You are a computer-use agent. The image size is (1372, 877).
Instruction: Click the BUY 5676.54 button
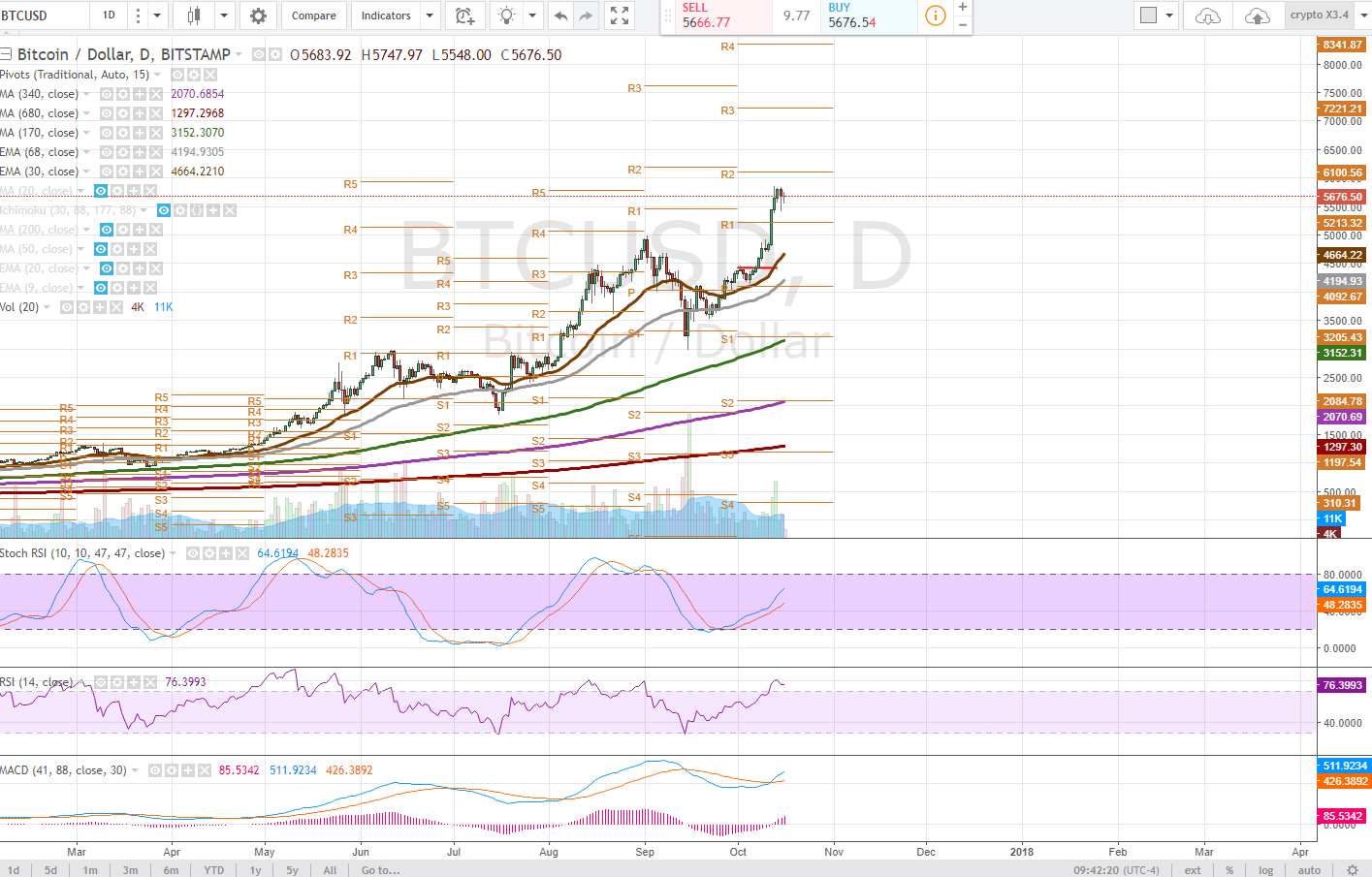click(x=867, y=16)
